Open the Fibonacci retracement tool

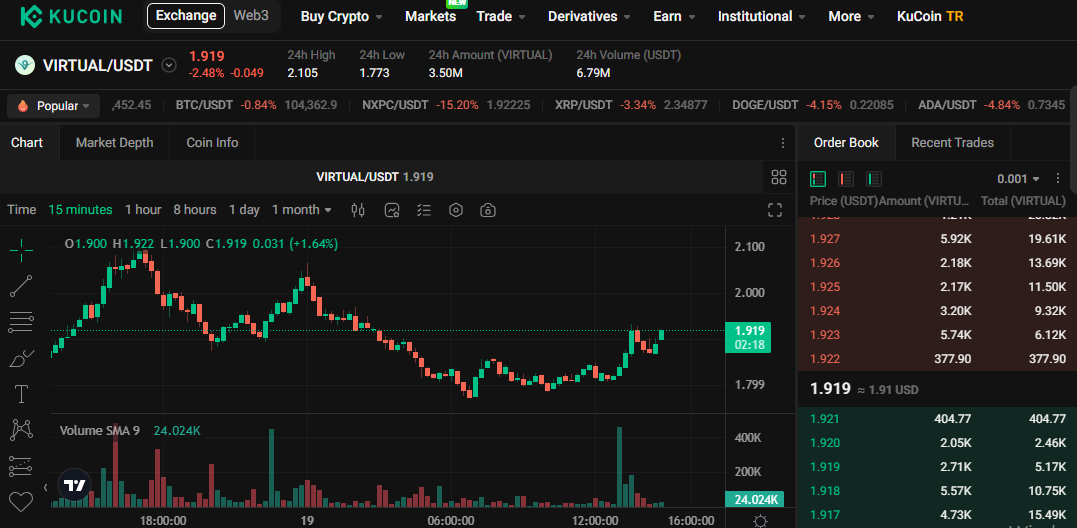pyautogui.click(x=21, y=322)
